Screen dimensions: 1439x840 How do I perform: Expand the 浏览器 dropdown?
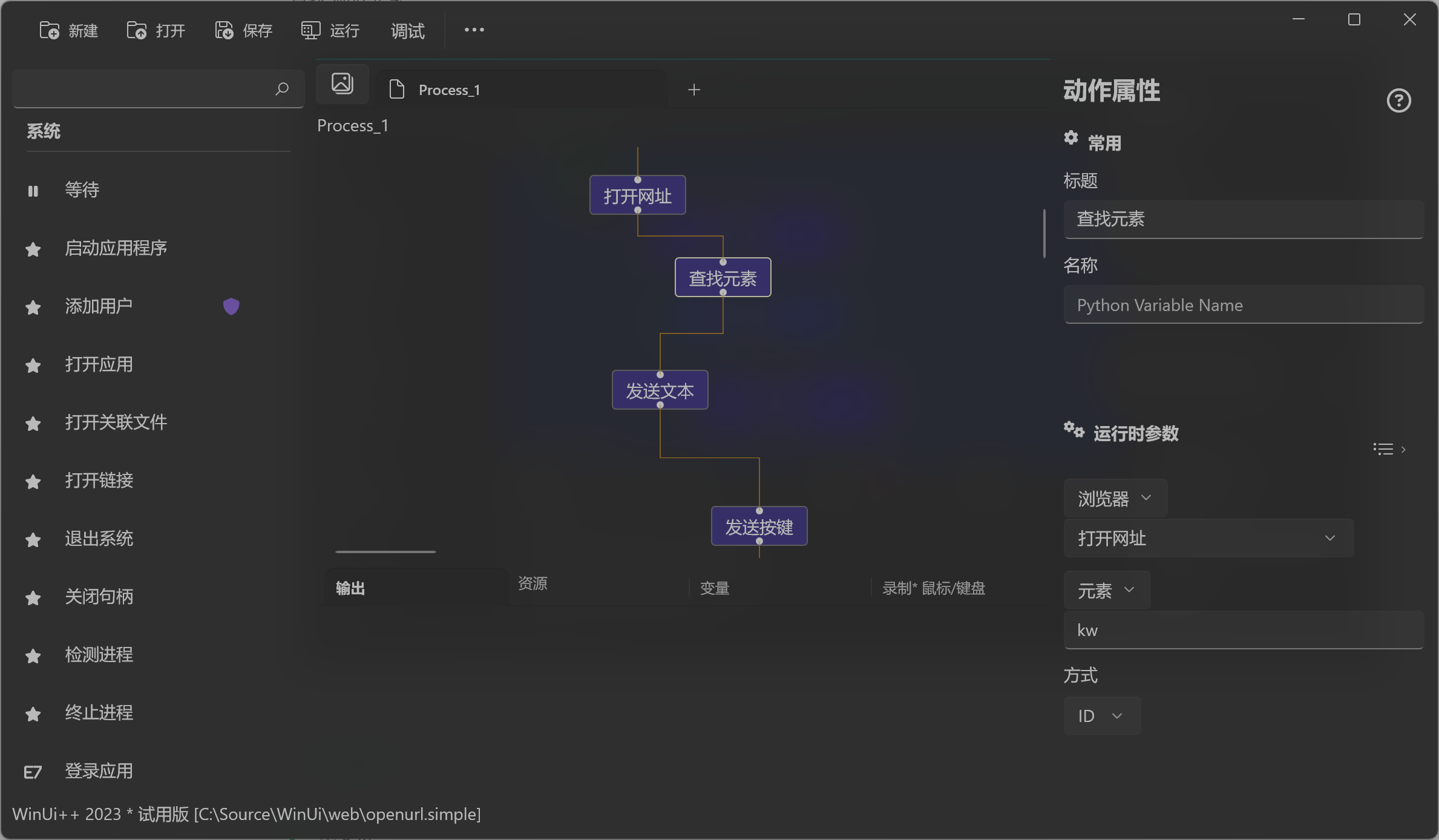tap(1115, 498)
